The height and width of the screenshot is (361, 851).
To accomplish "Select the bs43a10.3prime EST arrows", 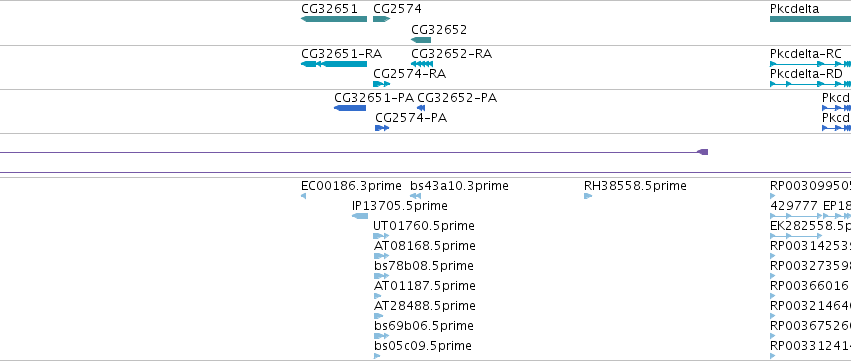I will coord(415,196).
